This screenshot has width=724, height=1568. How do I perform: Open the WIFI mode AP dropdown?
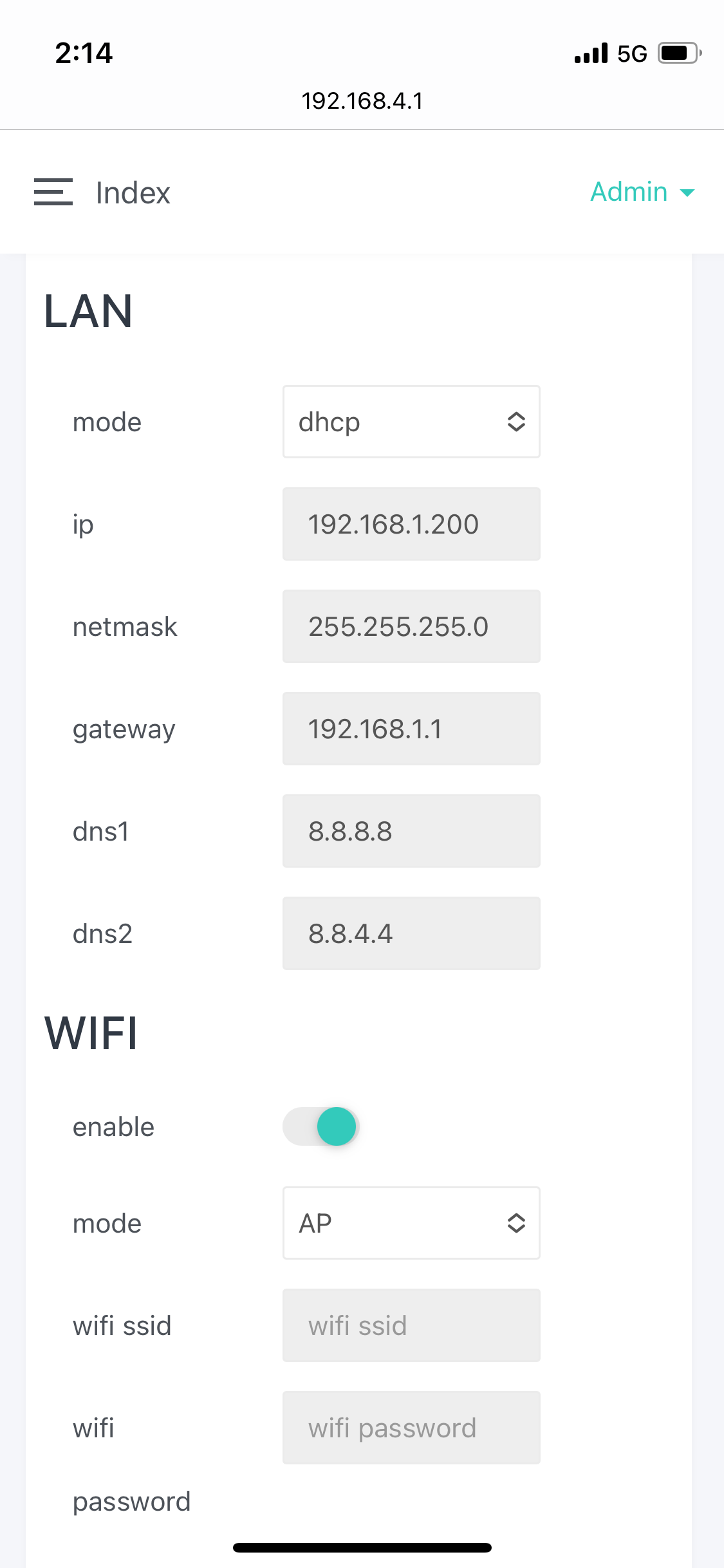click(x=411, y=1223)
